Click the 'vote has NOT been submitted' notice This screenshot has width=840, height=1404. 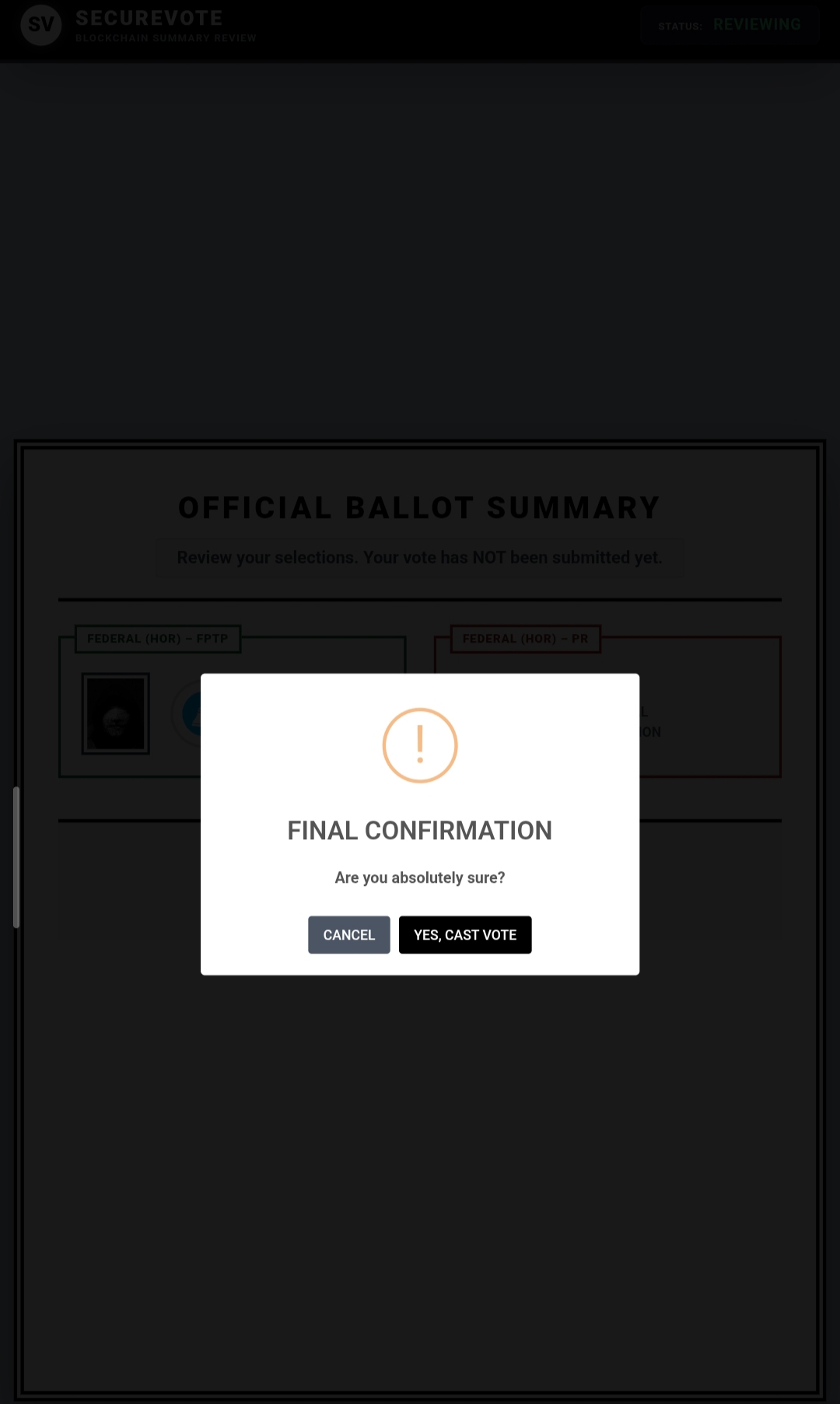[420, 558]
